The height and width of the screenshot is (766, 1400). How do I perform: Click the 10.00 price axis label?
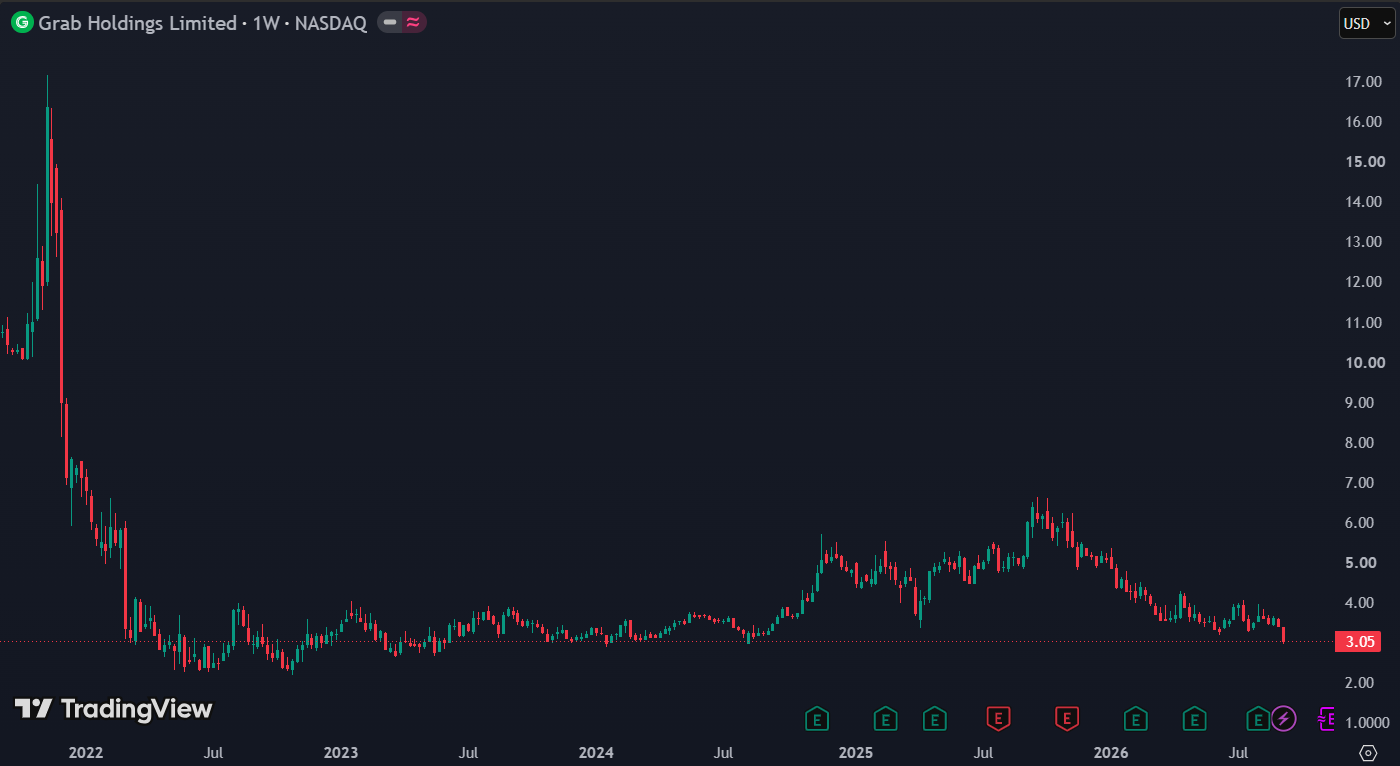1365,362
